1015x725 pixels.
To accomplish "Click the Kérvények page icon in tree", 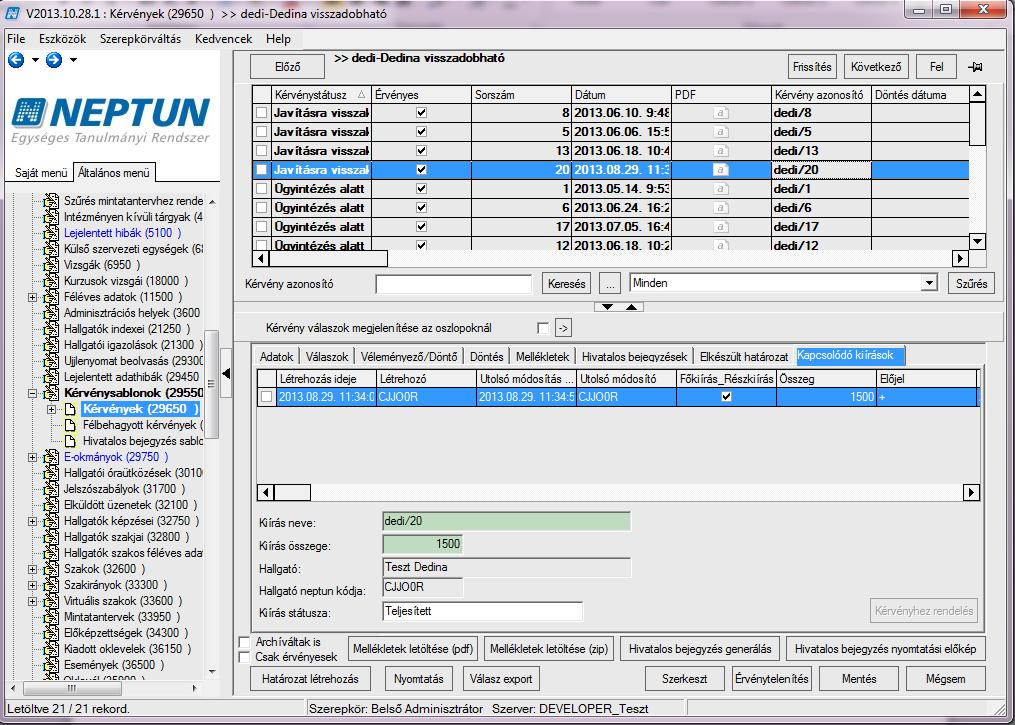I will (x=71, y=409).
